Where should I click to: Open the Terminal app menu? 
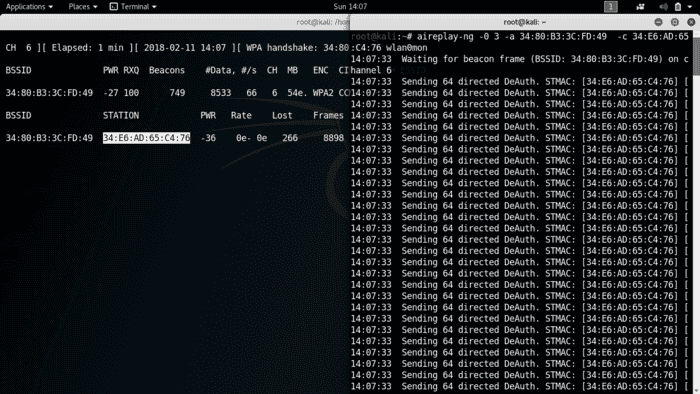click(x=133, y=7)
